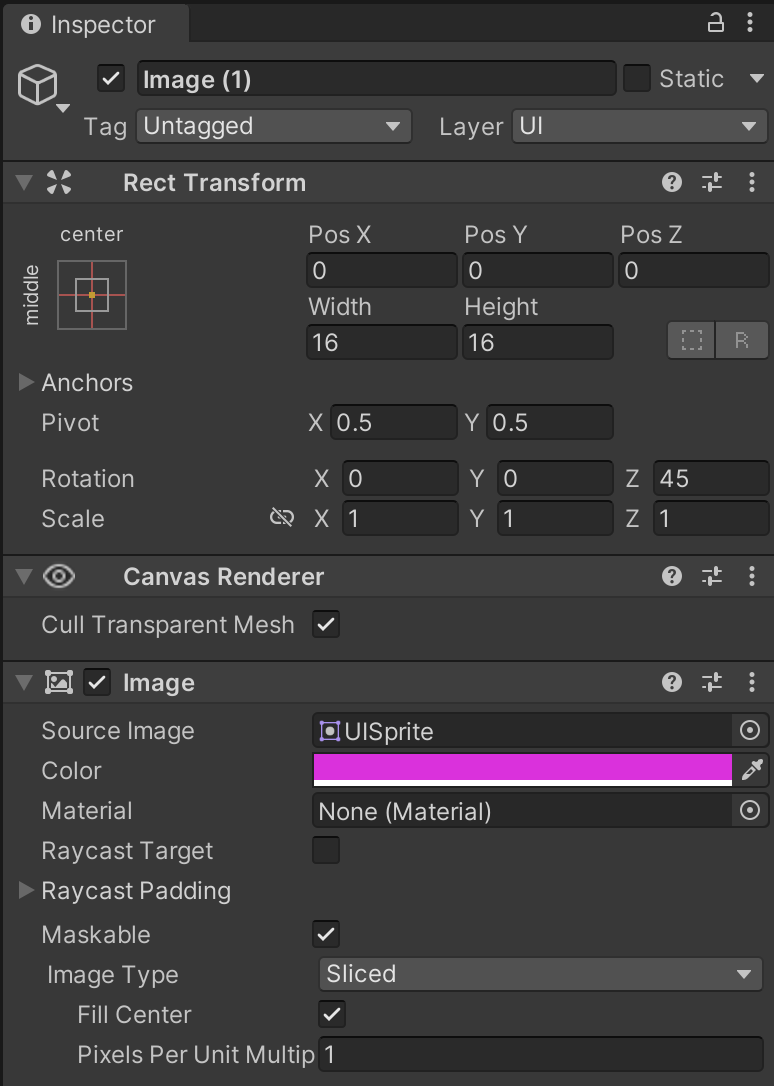Click the anchor presets box
This screenshot has width=774, height=1086.
click(92, 295)
